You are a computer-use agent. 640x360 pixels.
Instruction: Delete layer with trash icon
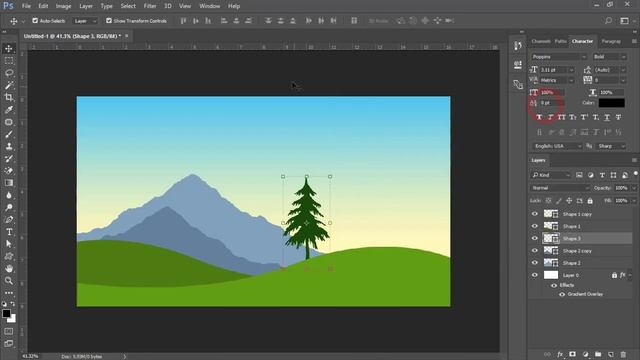[x=623, y=354]
